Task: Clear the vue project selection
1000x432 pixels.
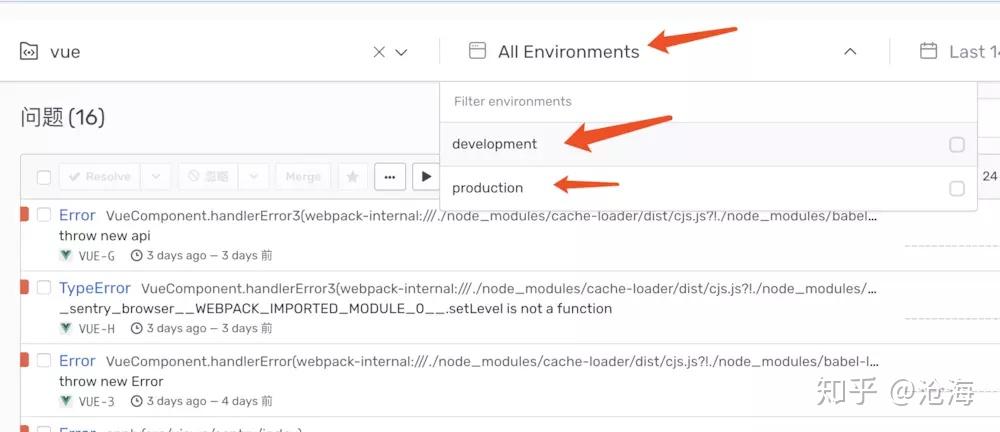Action: (379, 52)
